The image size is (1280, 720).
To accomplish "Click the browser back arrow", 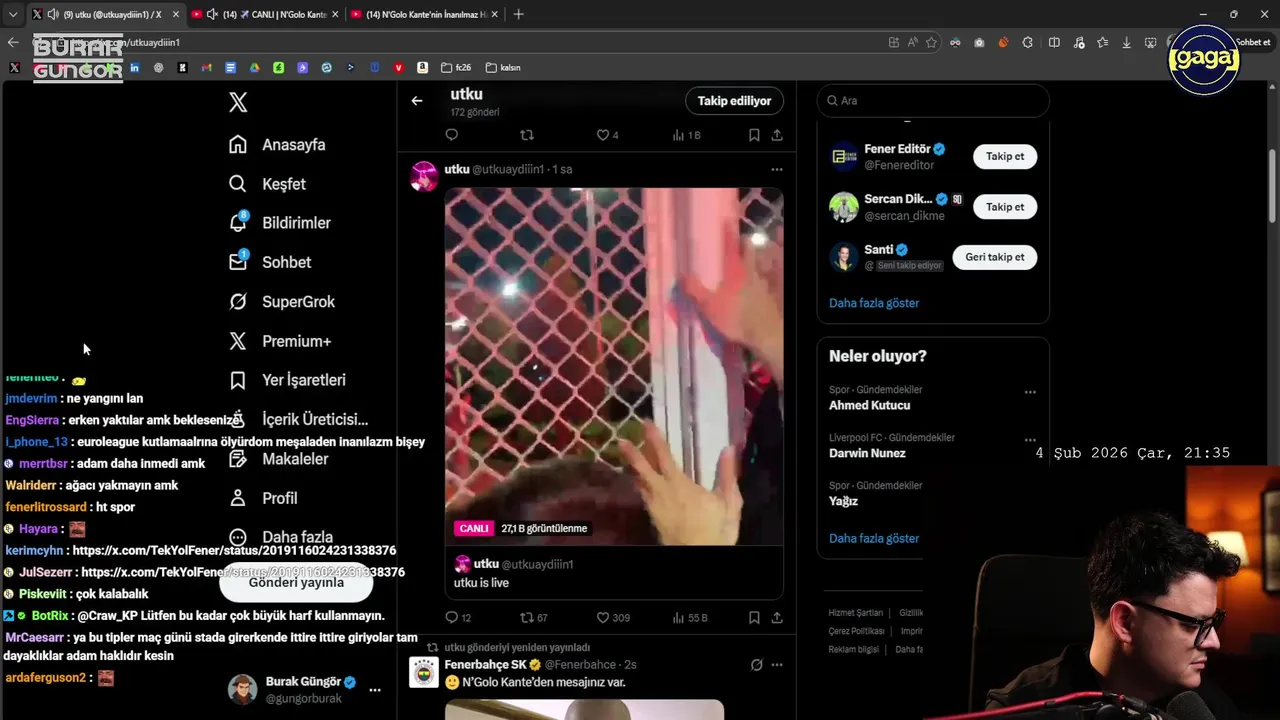I will pyautogui.click(x=12, y=43).
